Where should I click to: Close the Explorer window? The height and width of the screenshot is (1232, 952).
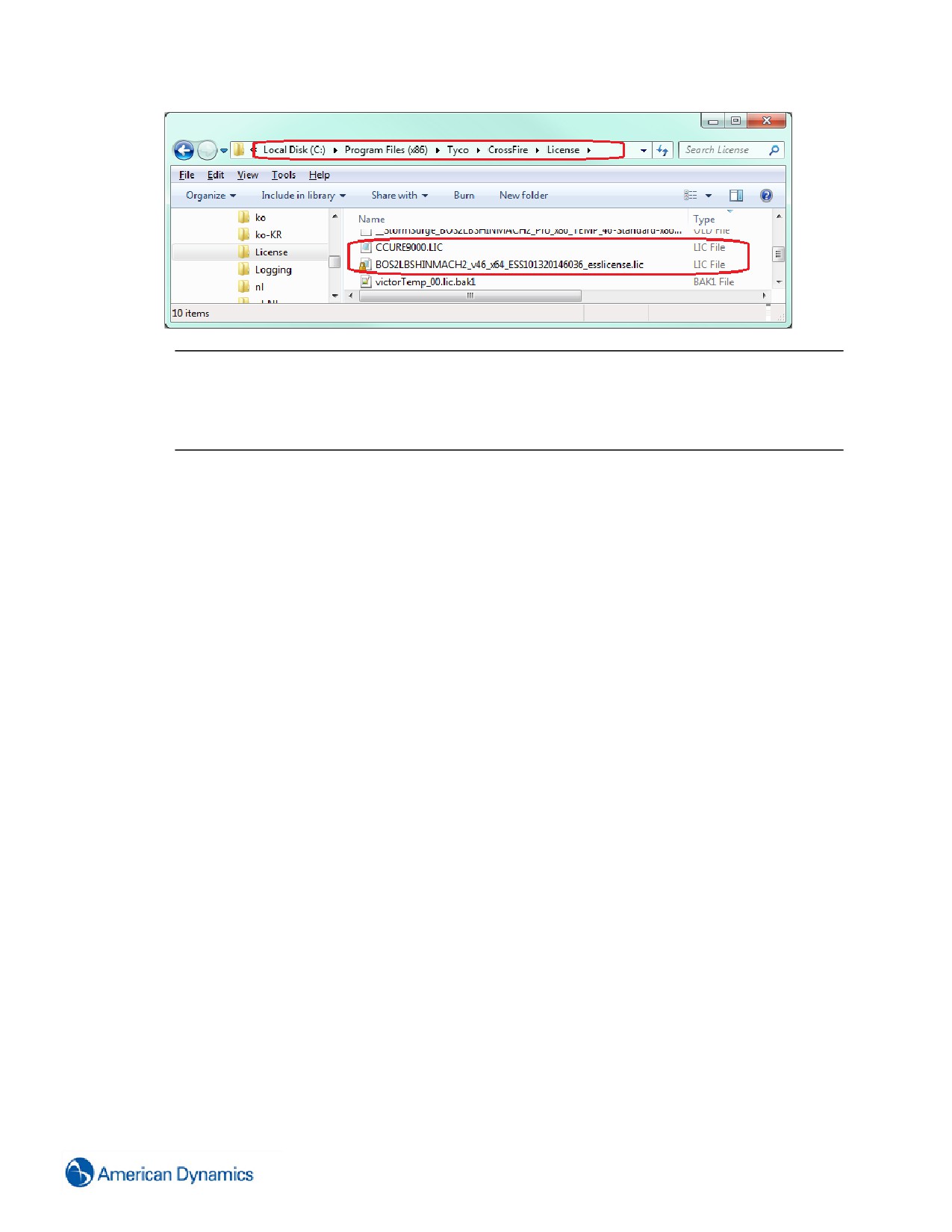click(766, 120)
